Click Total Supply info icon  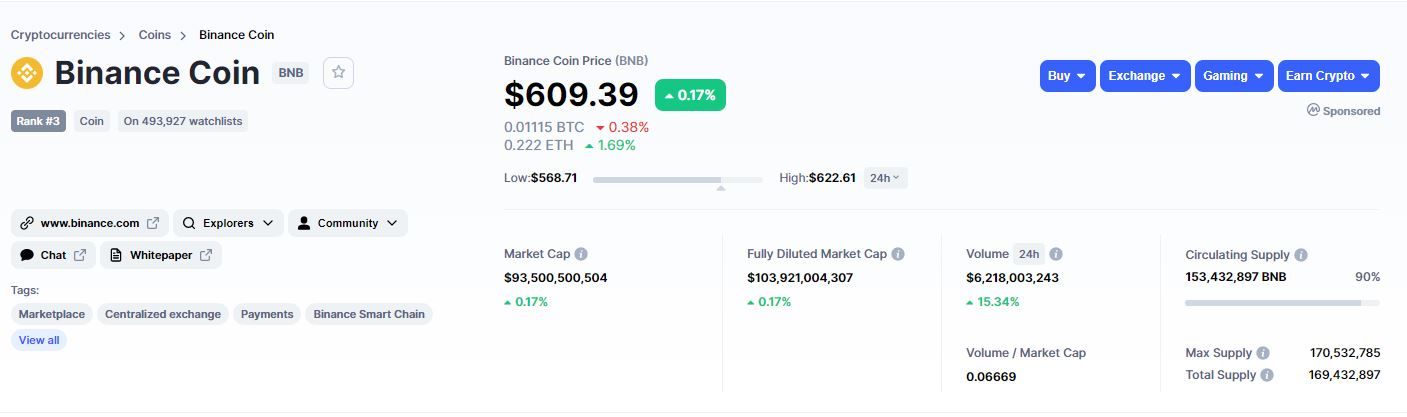point(1267,375)
